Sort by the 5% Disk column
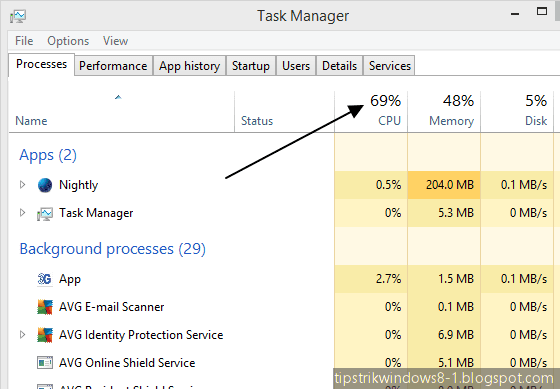560x389 pixels. point(517,111)
